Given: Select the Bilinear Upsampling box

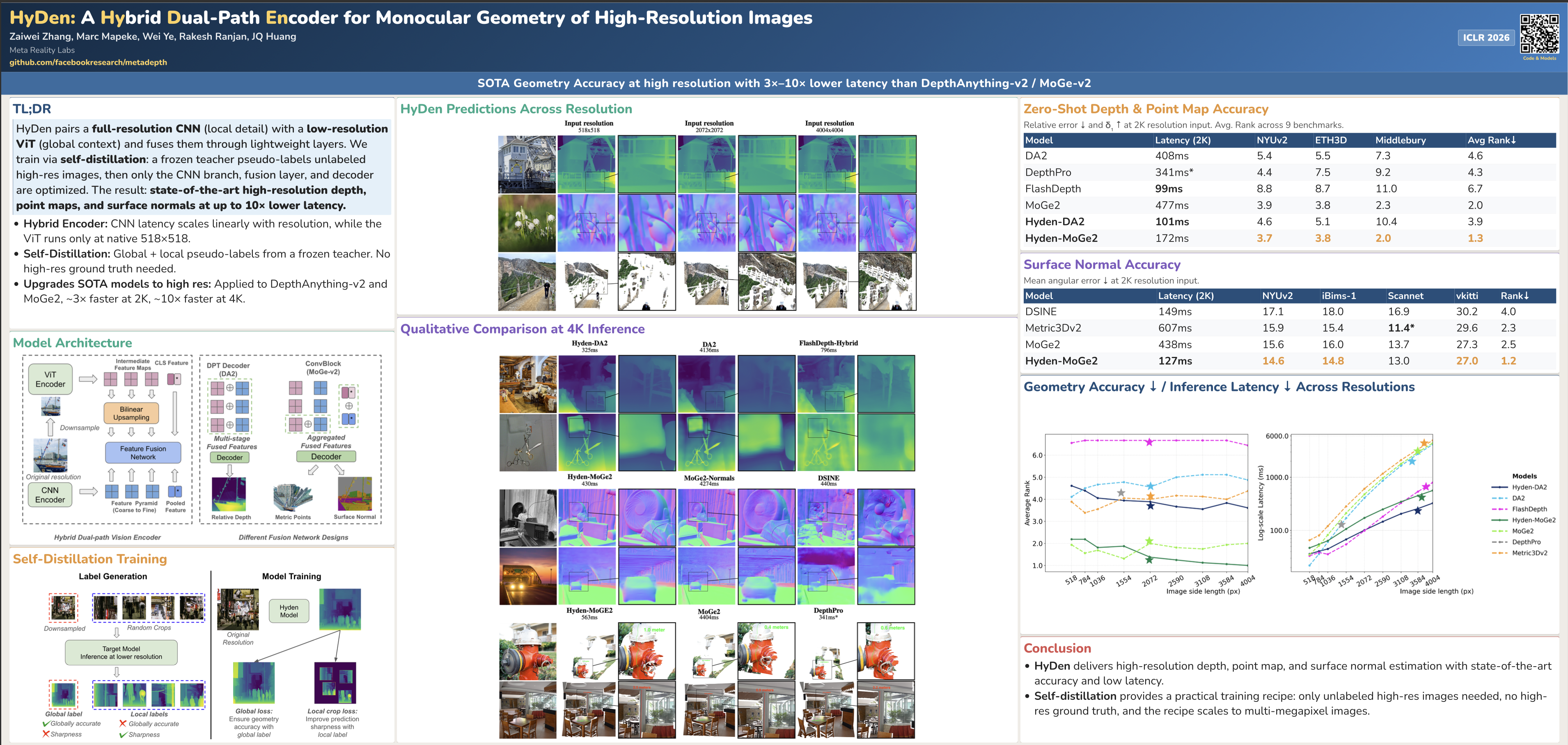Looking at the screenshot, I should point(131,414).
